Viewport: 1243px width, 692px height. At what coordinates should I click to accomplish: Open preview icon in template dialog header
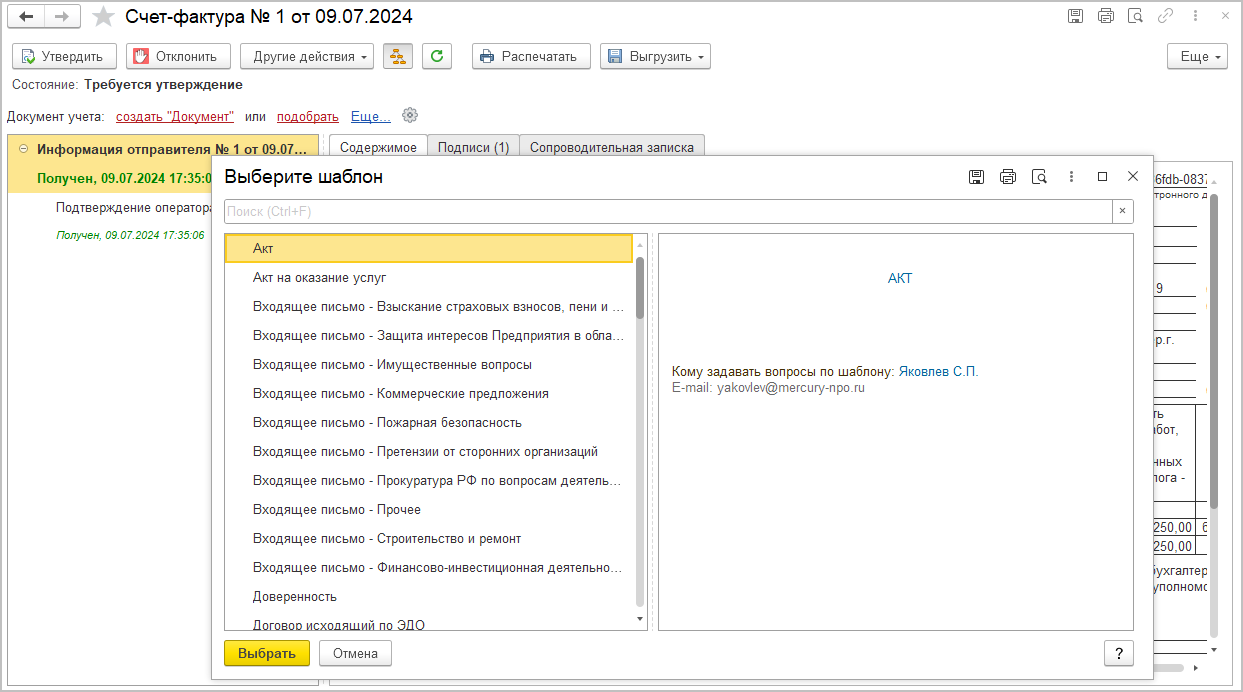point(1039,177)
